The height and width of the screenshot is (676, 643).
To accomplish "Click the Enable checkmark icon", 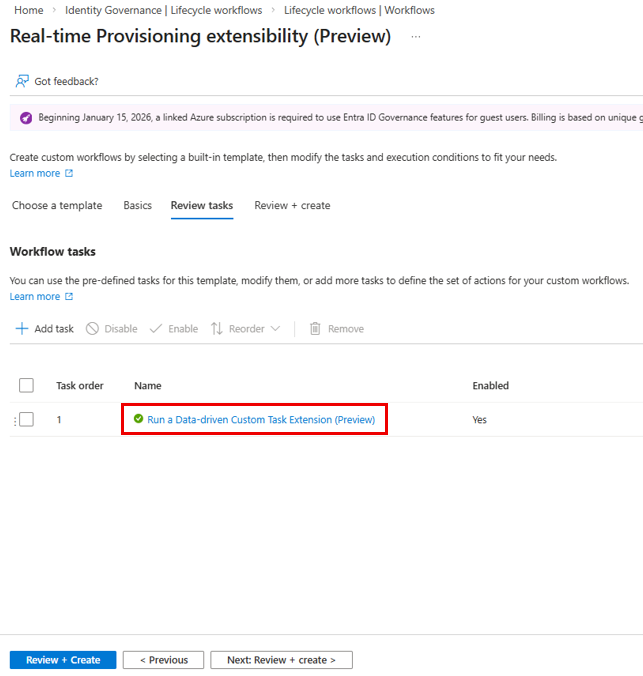I will coord(156,329).
